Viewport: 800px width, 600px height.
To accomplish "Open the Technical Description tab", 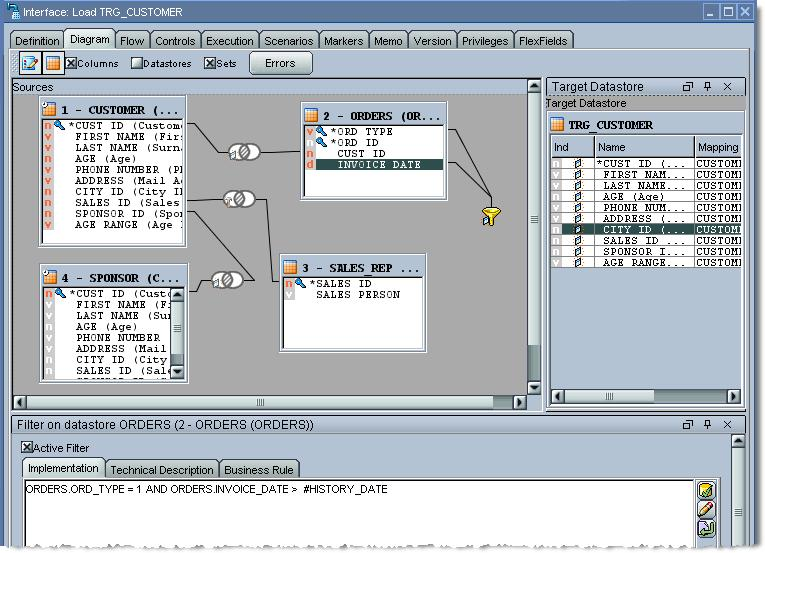I will [161, 470].
